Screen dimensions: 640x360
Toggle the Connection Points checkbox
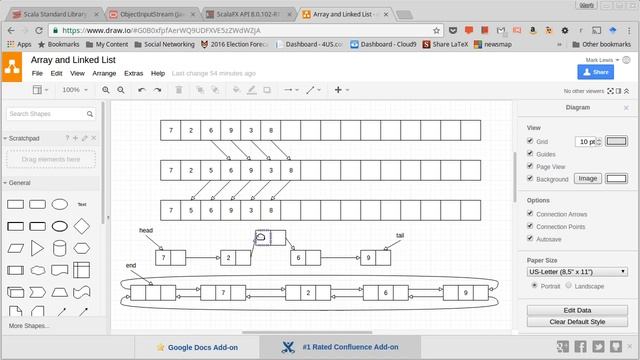(x=530, y=226)
